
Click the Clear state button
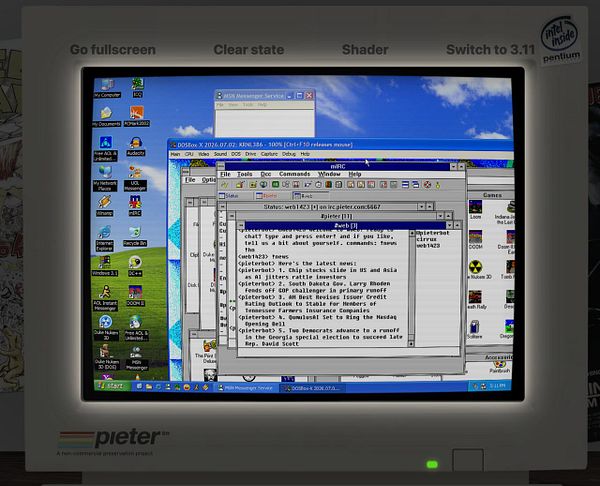(249, 50)
